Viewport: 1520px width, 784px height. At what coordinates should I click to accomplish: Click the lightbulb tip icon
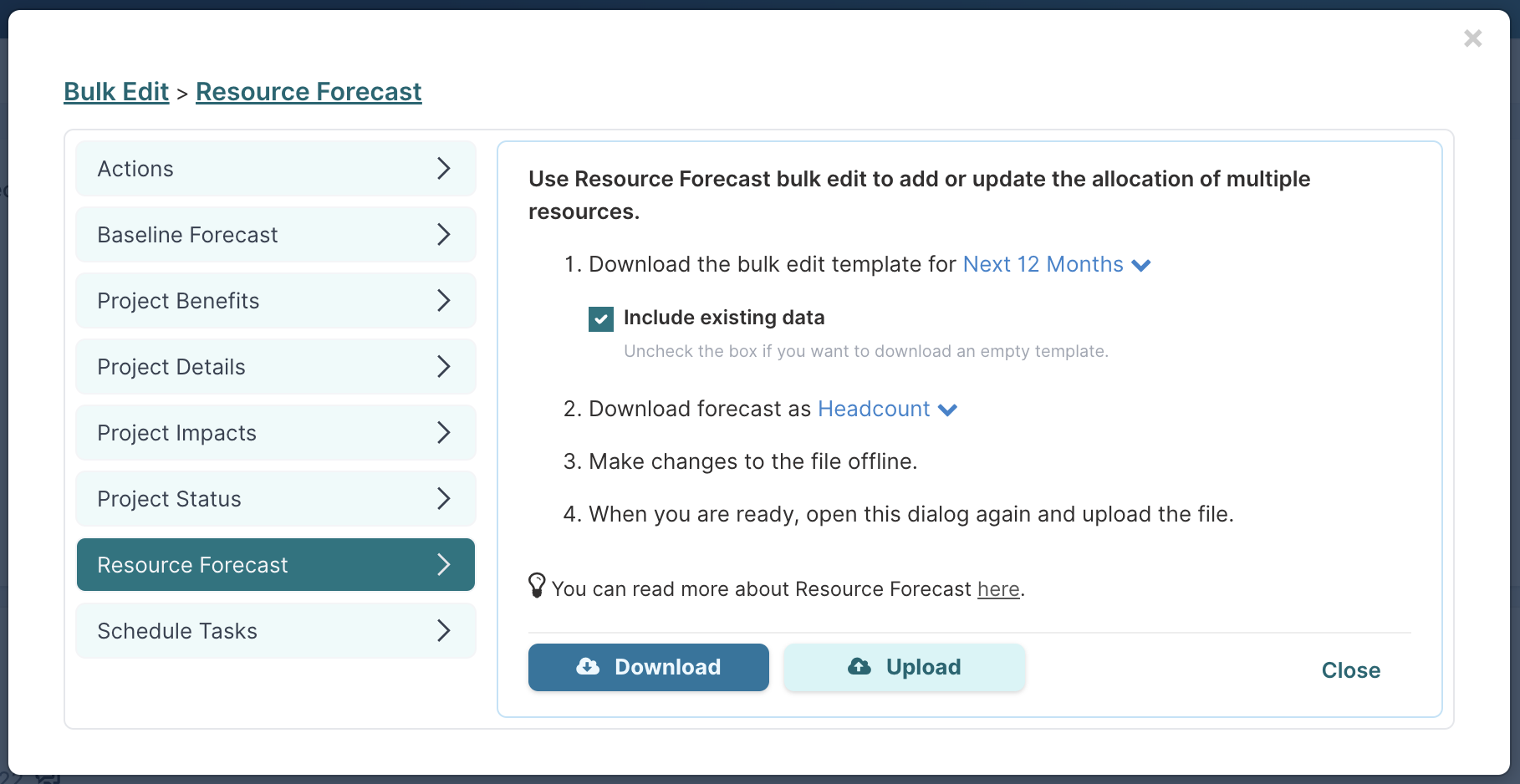(x=537, y=585)
